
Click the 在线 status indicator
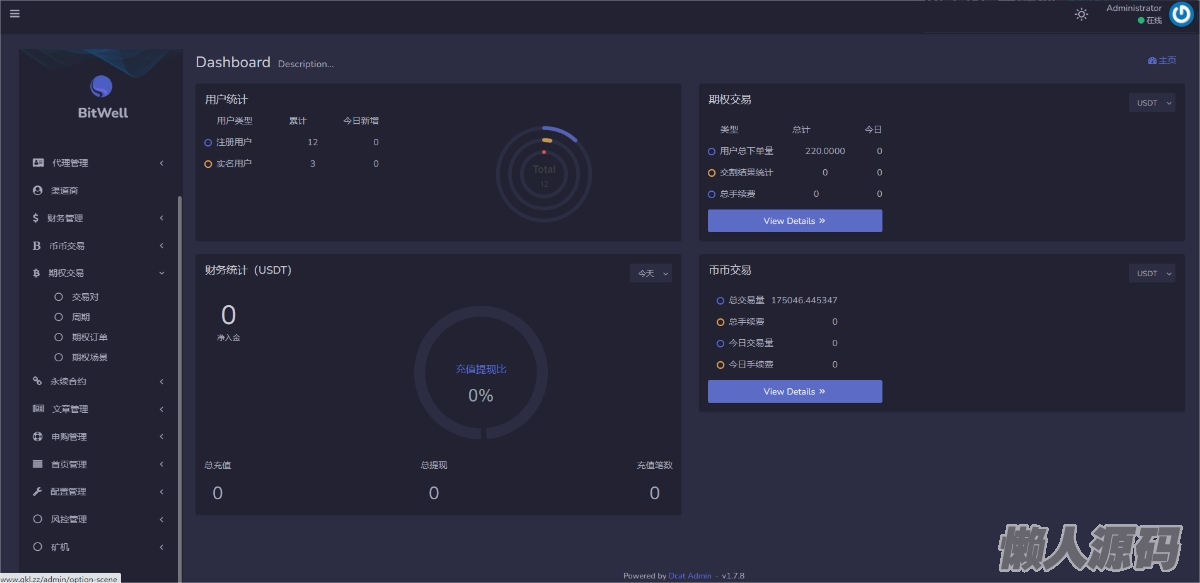pos(1150,20)
